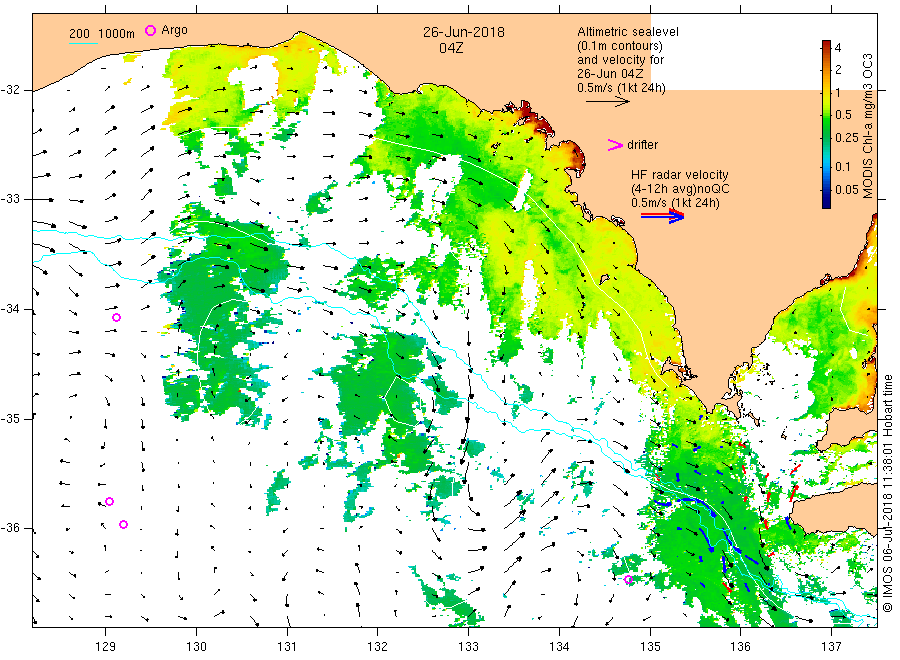Click longitude axis label '135'
The height and width of the screenshot is (660, 900).
[650, 647]
